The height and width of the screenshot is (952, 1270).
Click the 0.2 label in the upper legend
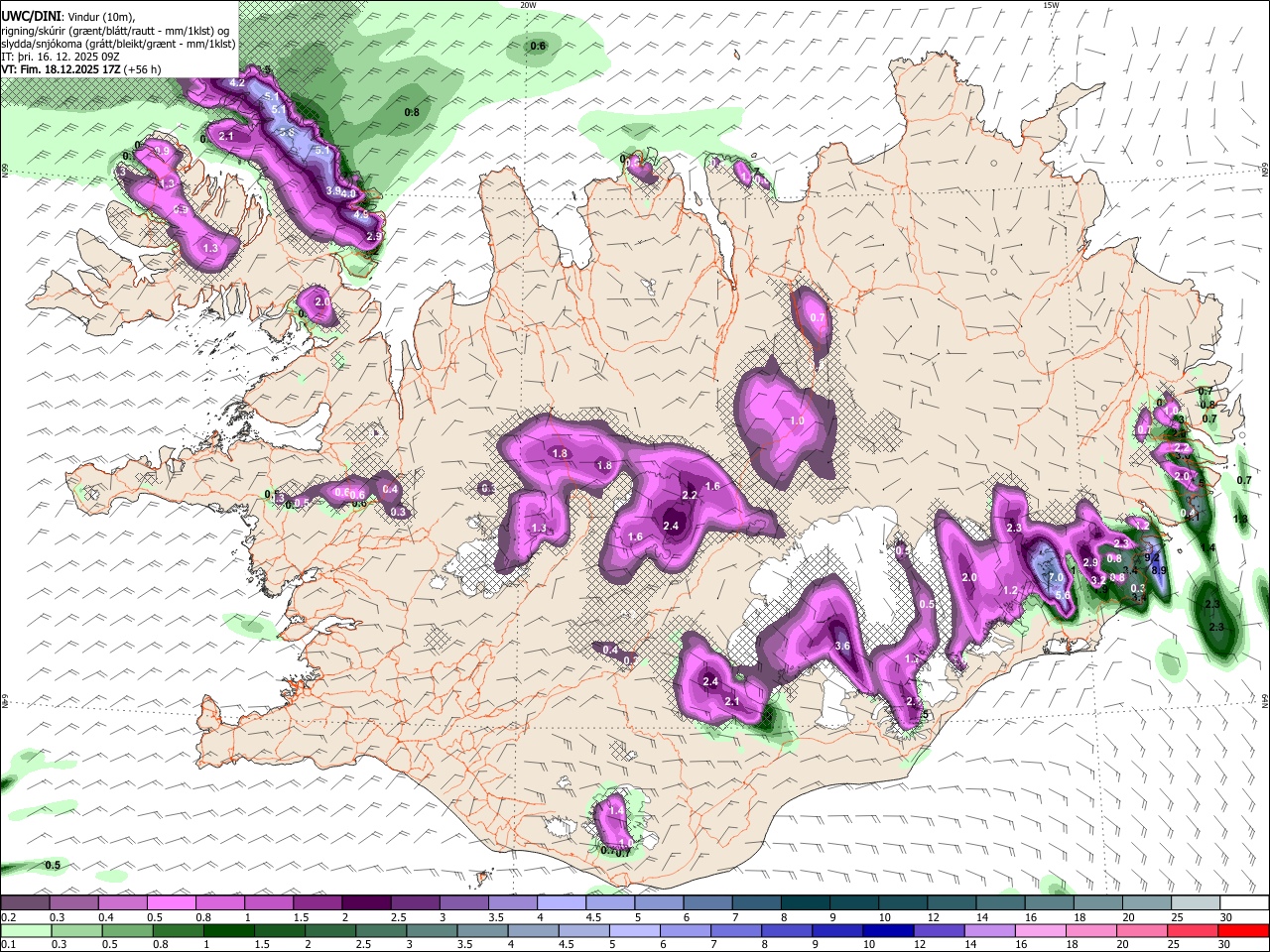click(7, 917)
